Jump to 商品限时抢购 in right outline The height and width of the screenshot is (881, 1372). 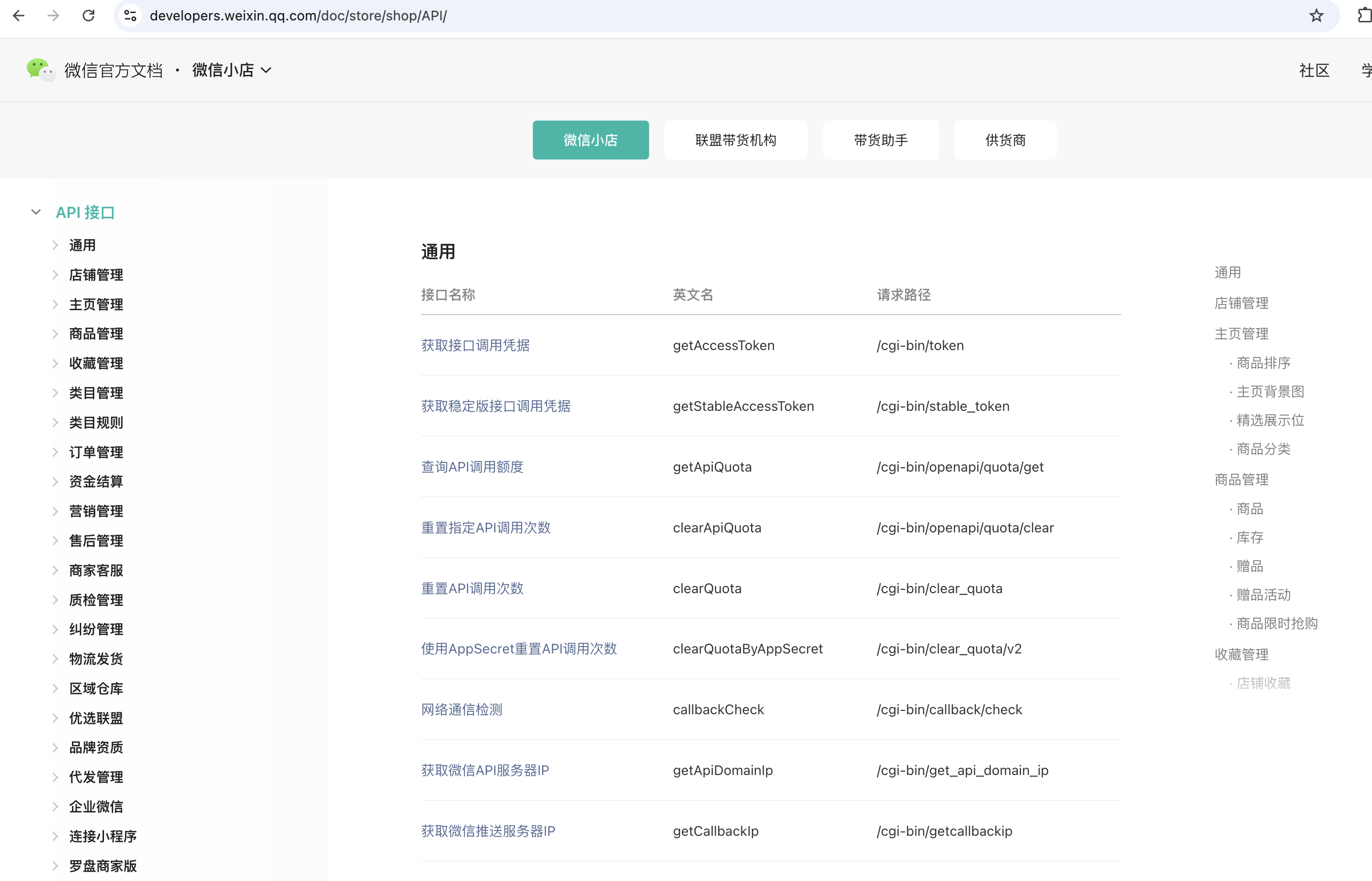(1277, 624)
